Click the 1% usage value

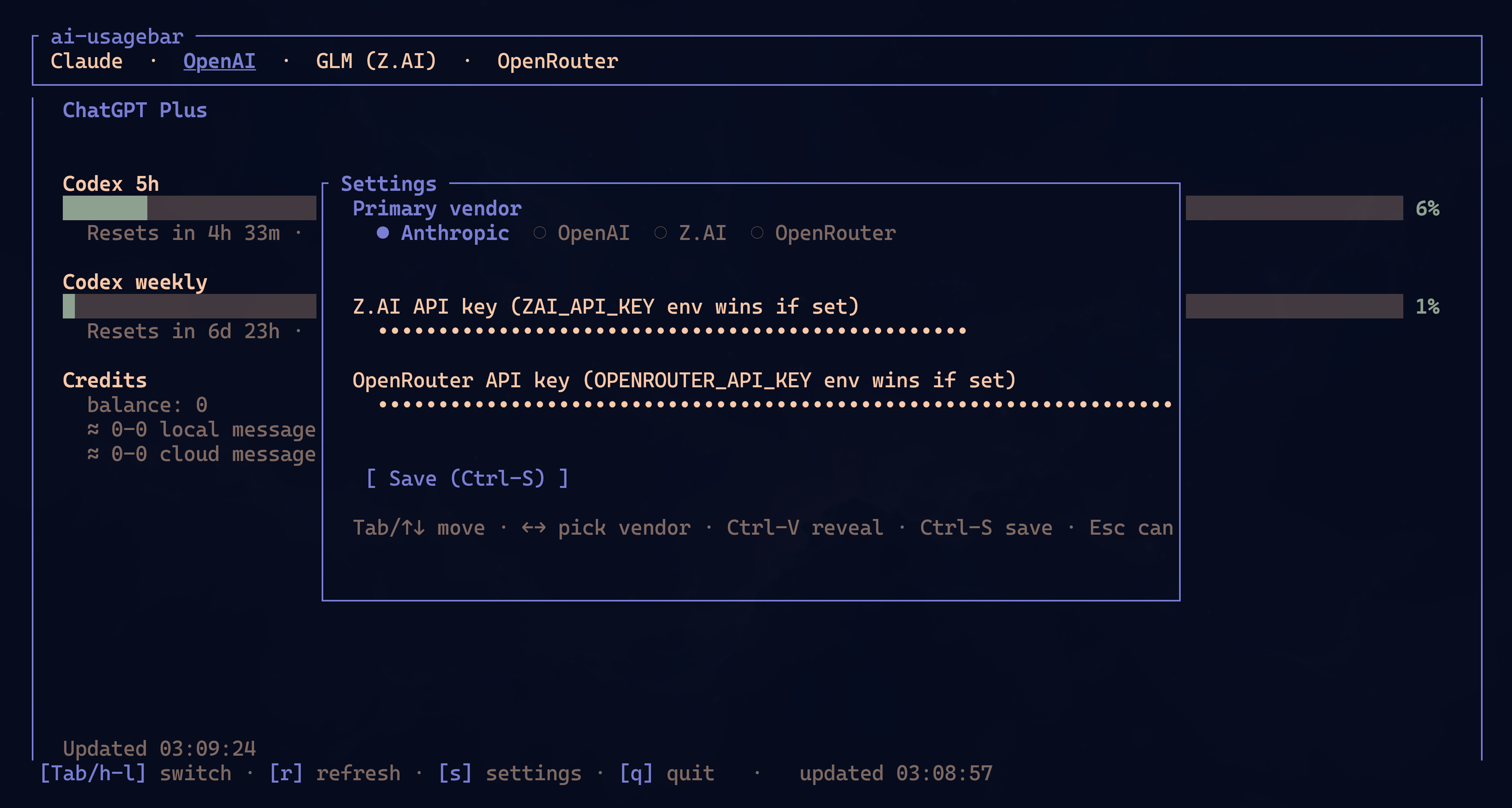click(x=1427, y=306)
